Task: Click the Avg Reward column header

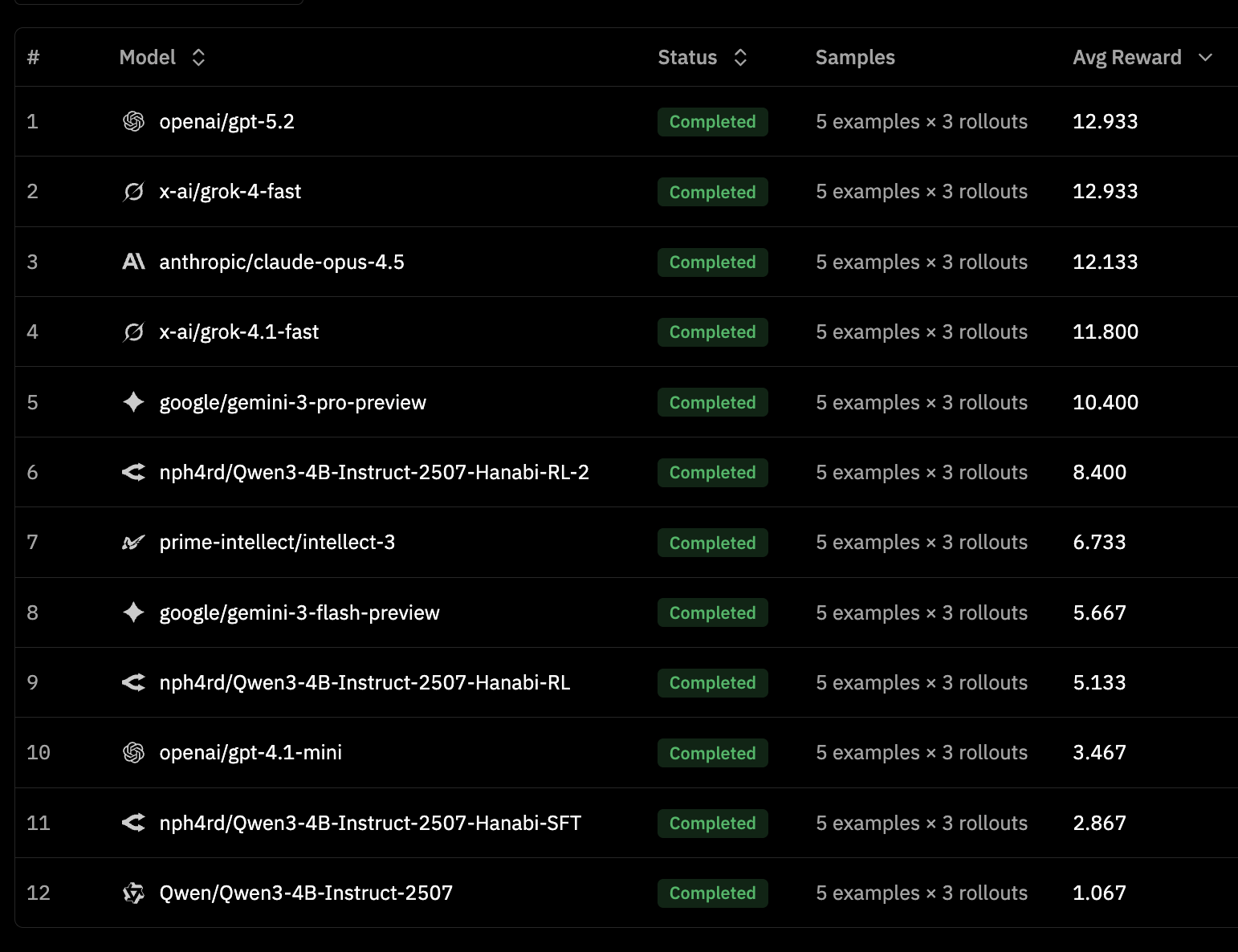Action: coord(1127,57)
